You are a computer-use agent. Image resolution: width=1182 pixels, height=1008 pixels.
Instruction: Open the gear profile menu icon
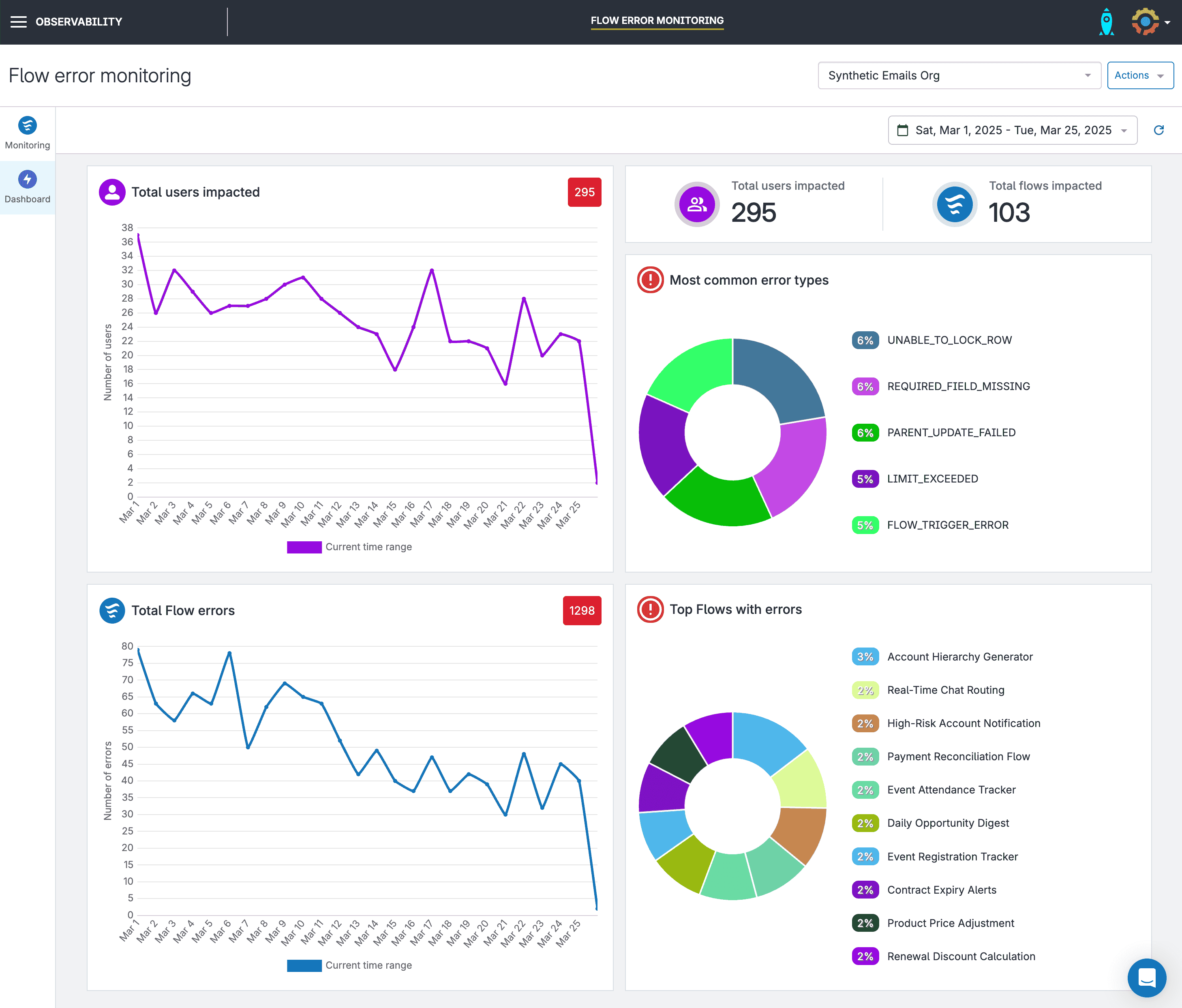(1146, 21)
